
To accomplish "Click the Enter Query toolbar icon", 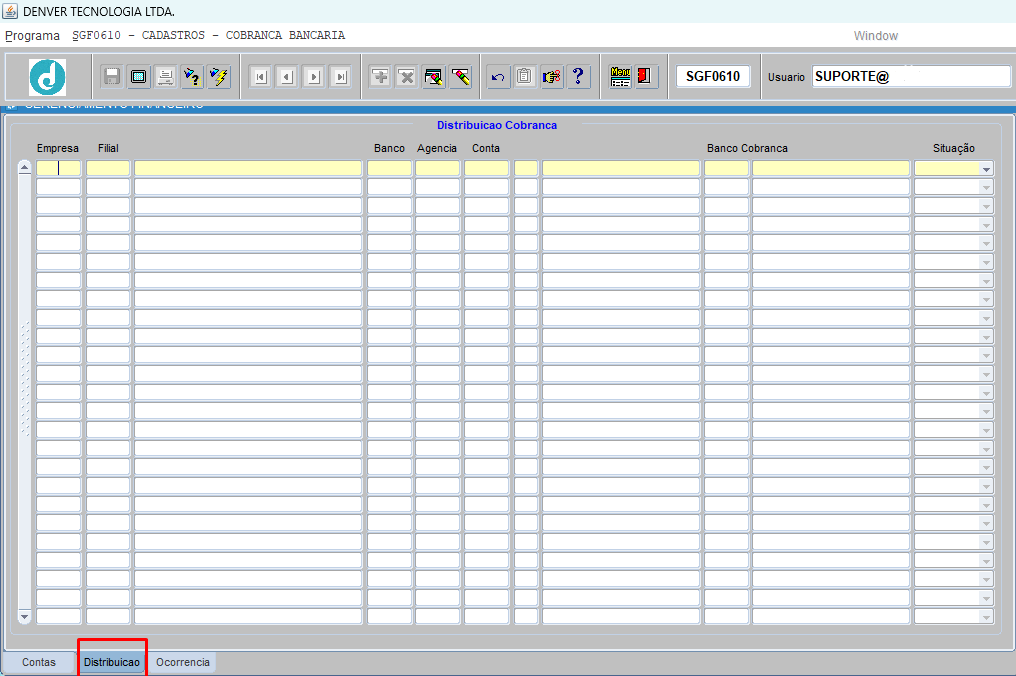I will pyautogui.click(x=193, y=77).
